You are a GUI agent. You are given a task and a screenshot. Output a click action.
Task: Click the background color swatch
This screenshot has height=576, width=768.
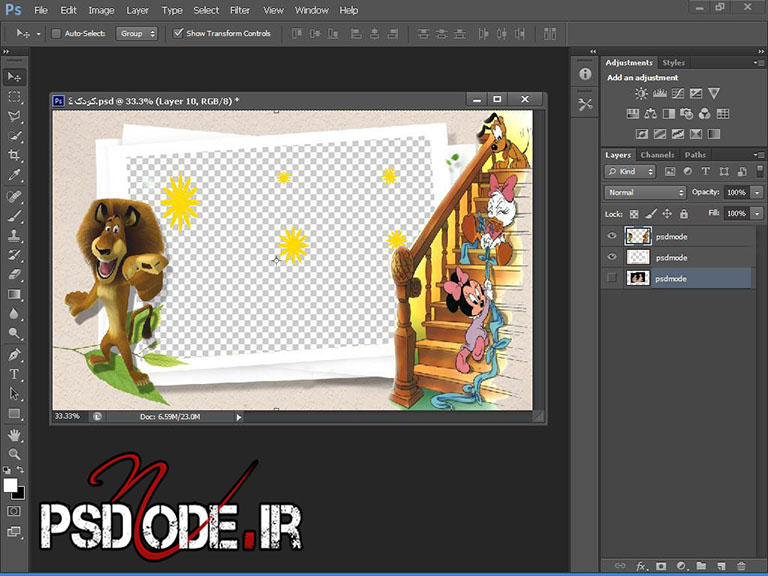click(20, 494)
